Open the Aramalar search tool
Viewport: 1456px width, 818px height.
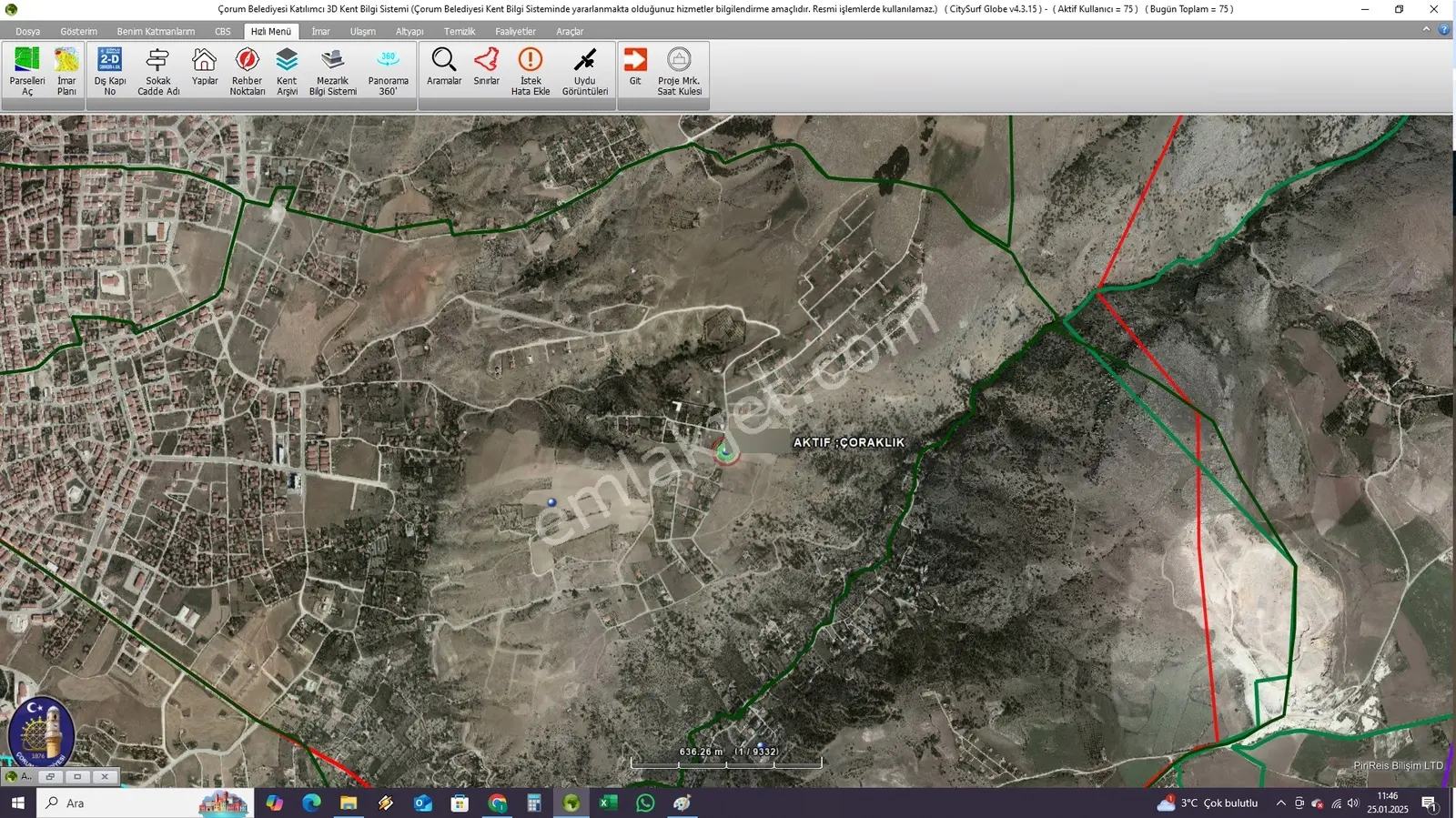point(444,67)
